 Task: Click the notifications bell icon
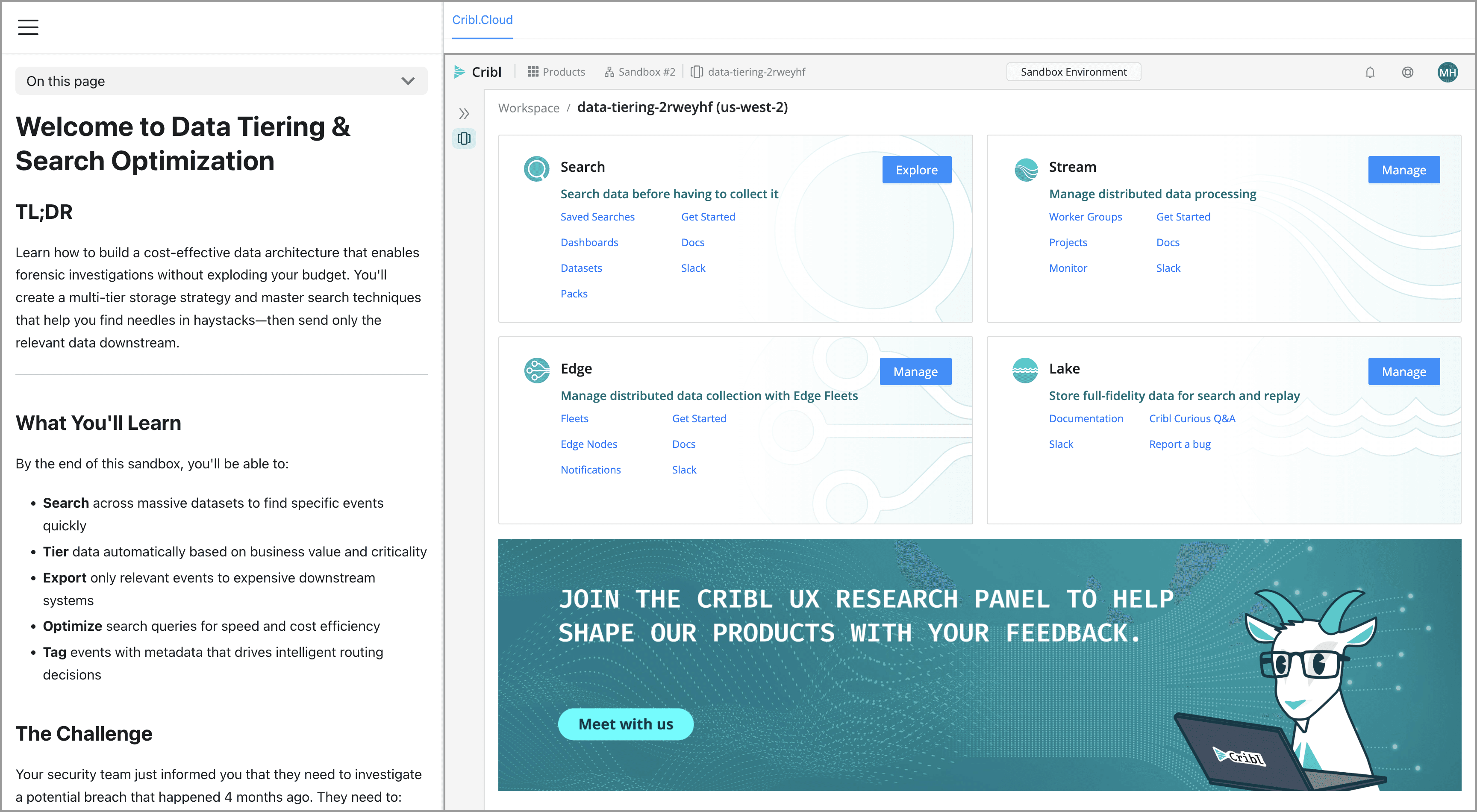(x=1370, y=72)
